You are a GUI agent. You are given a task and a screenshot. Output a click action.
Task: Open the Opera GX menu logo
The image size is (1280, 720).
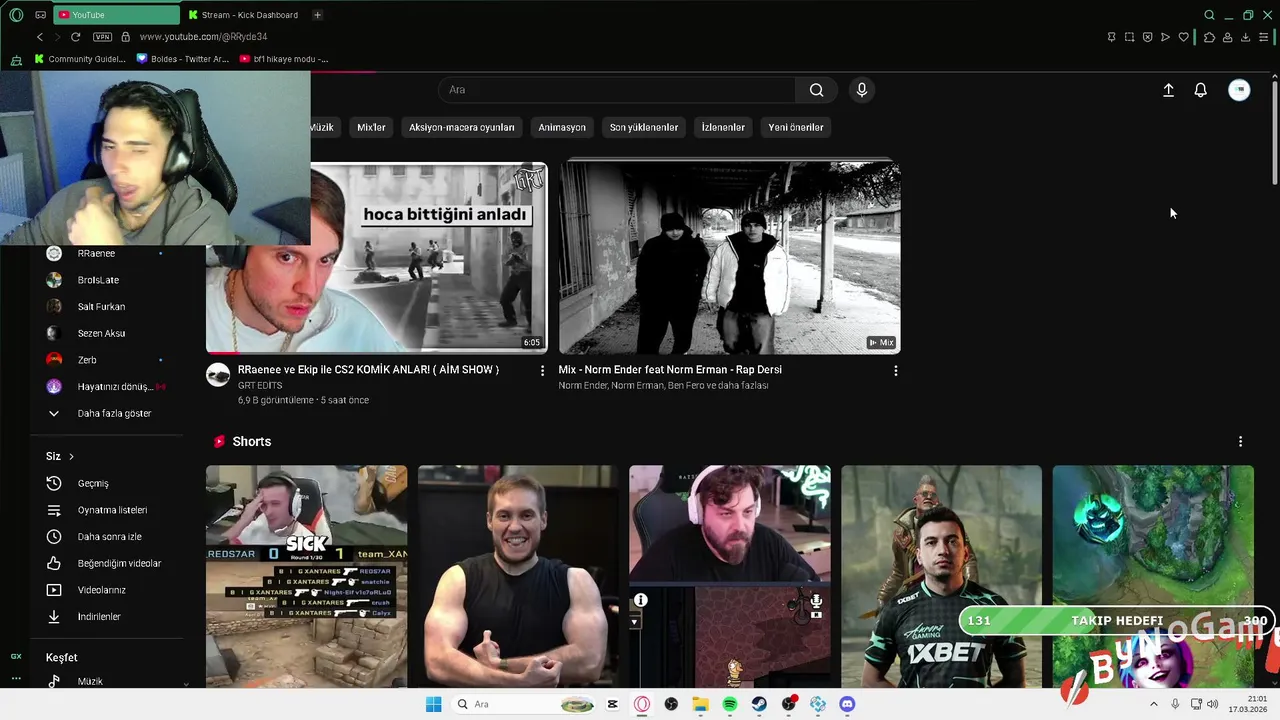pos(16,15)
